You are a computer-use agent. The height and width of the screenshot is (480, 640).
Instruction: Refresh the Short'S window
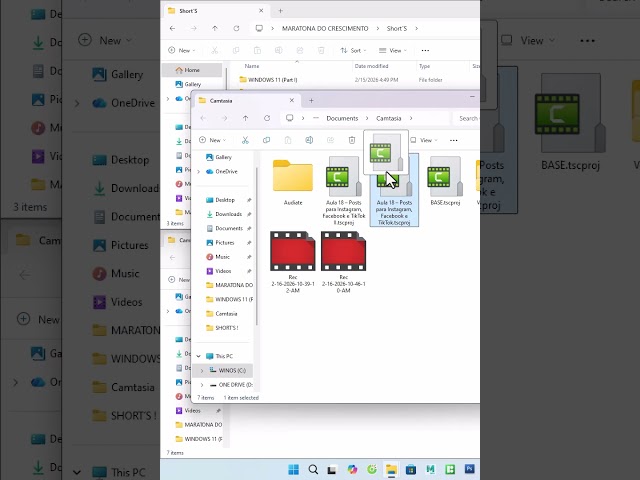coord(236,29)
